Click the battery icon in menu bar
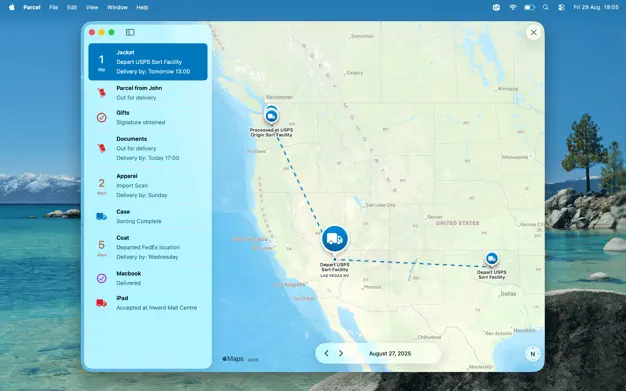The width and height of the screenshot is (626, 391). point(529,7)
